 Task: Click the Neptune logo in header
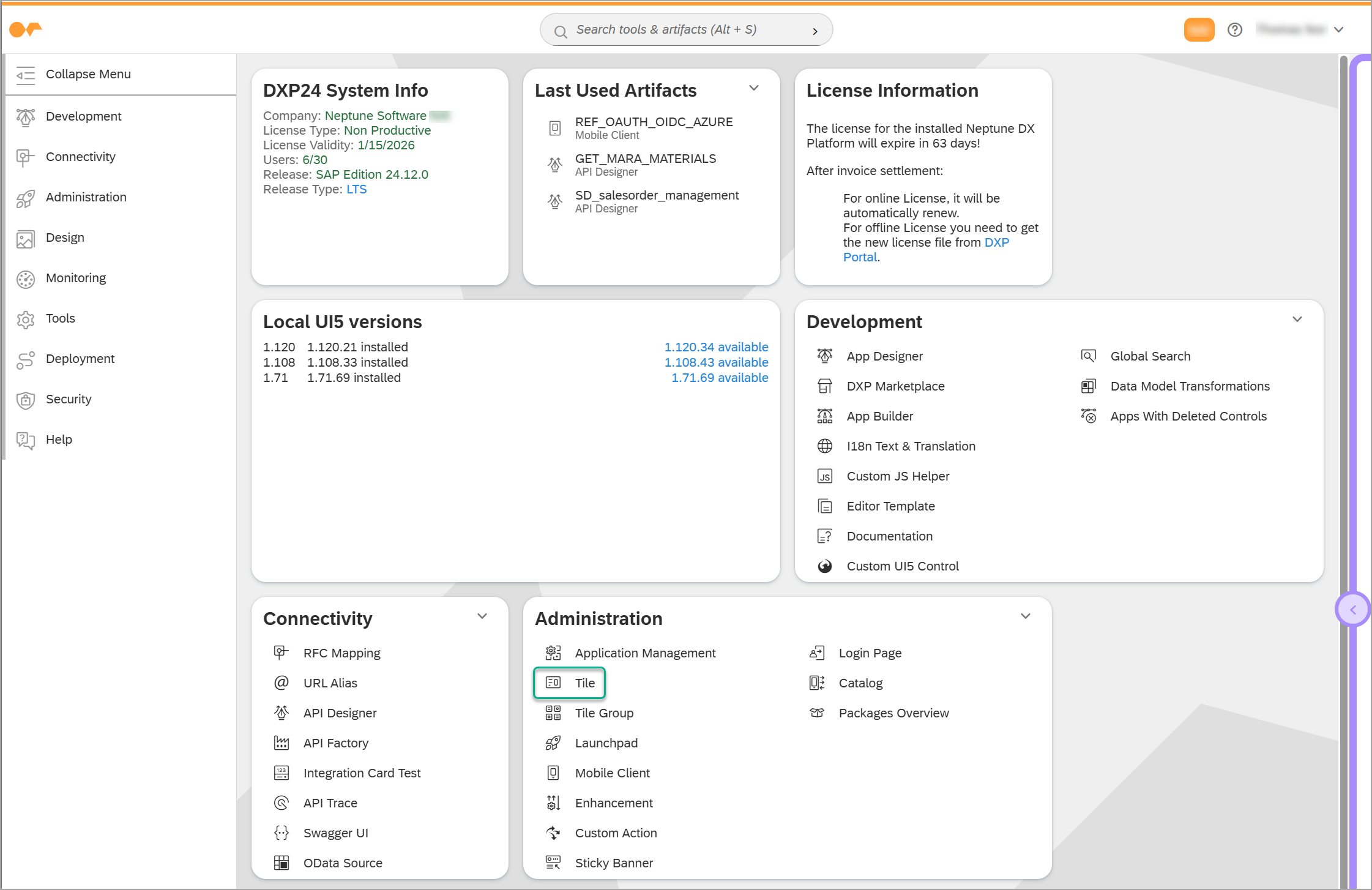coord(26,29)
